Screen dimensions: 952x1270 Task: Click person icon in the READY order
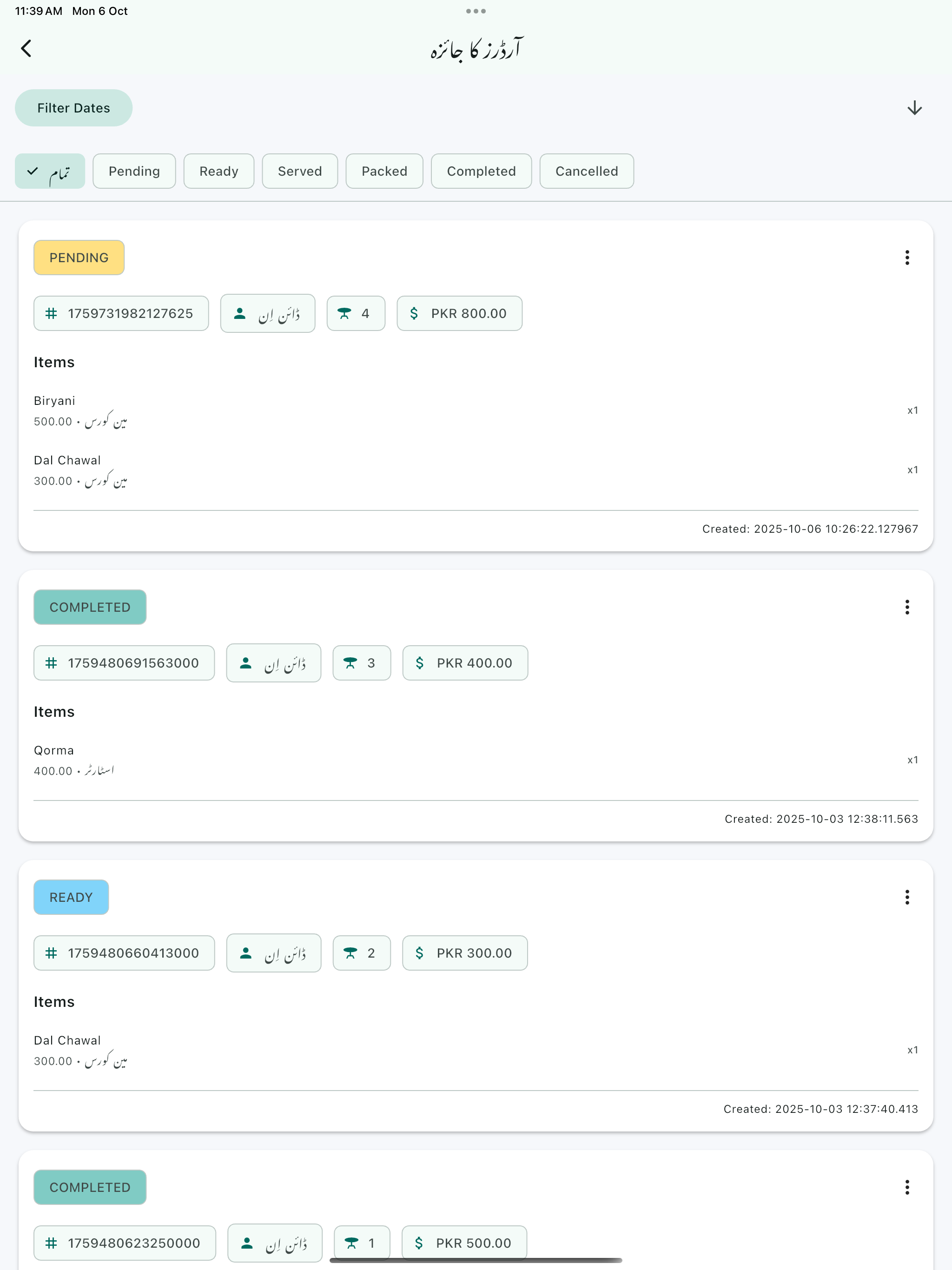(x=246, y=953)
